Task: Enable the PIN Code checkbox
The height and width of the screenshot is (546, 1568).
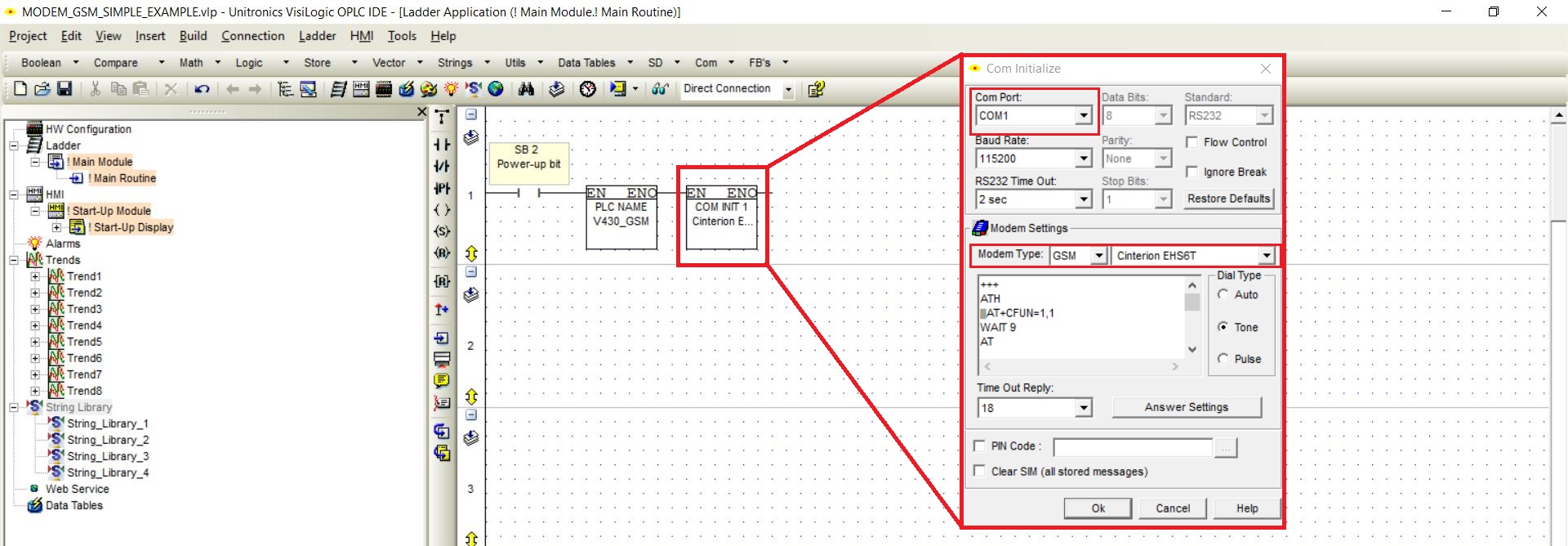Action: tap(980, 446)
